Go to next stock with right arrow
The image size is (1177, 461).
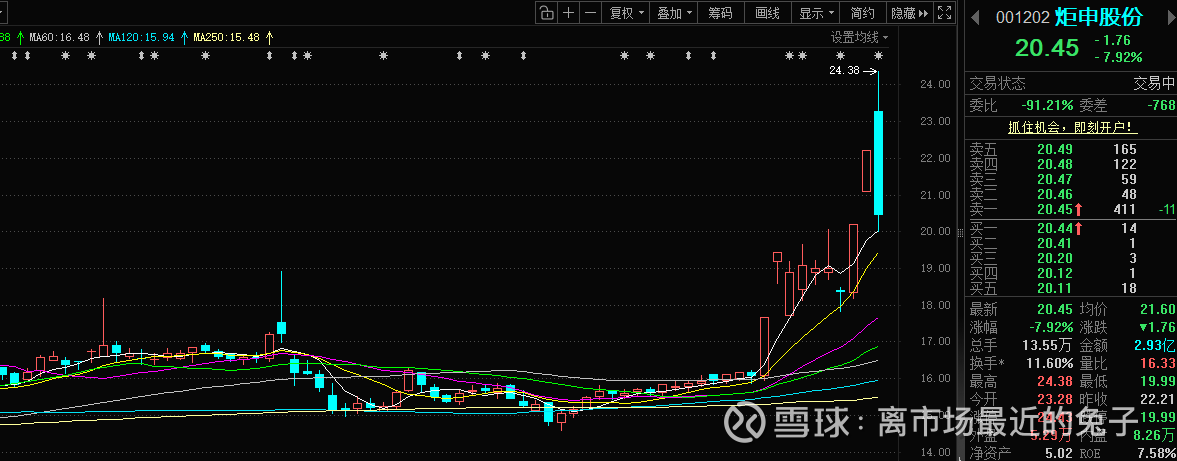(x=1167, y=17)
